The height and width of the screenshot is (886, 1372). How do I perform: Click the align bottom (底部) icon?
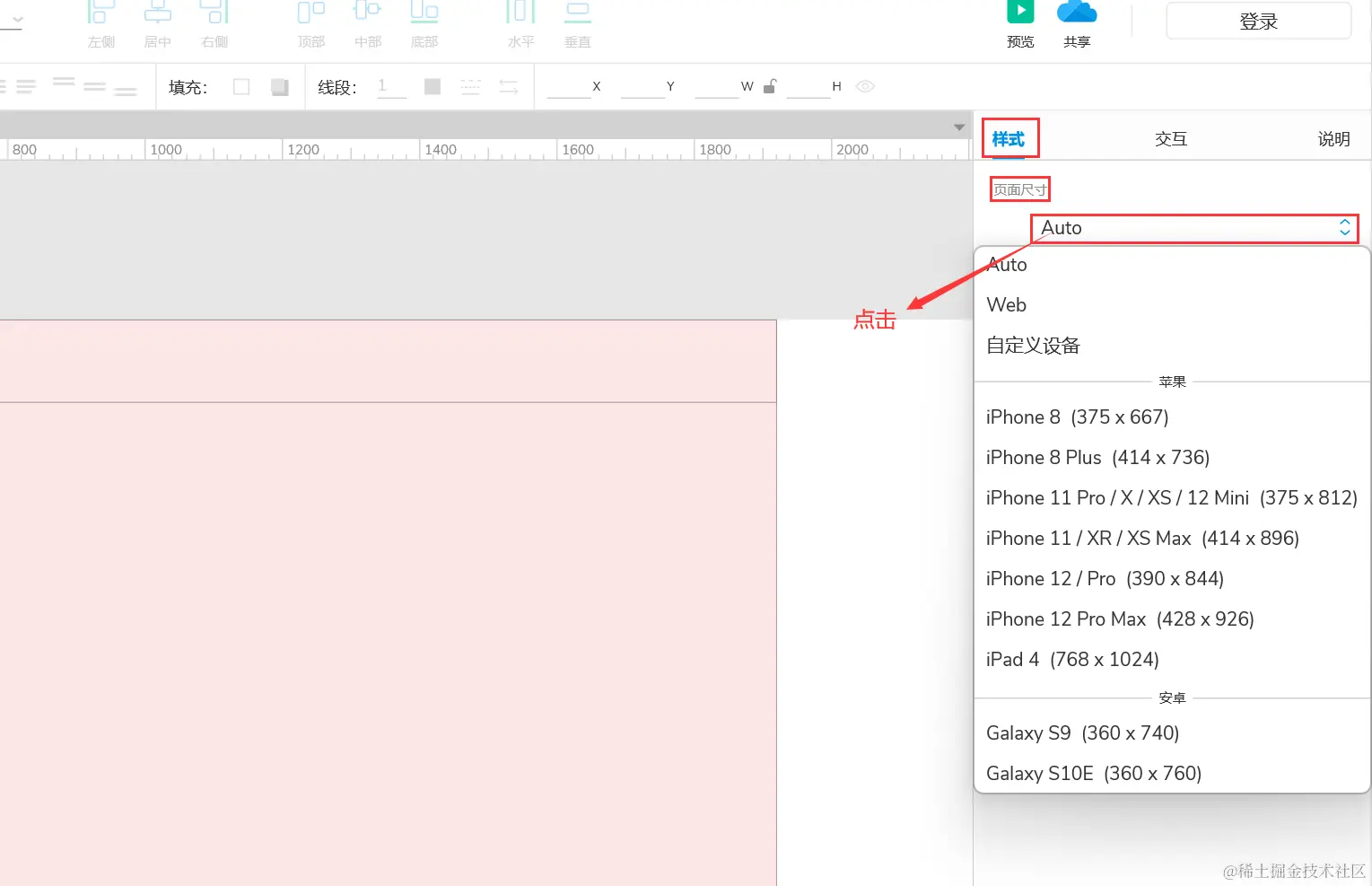click(424, 12)
